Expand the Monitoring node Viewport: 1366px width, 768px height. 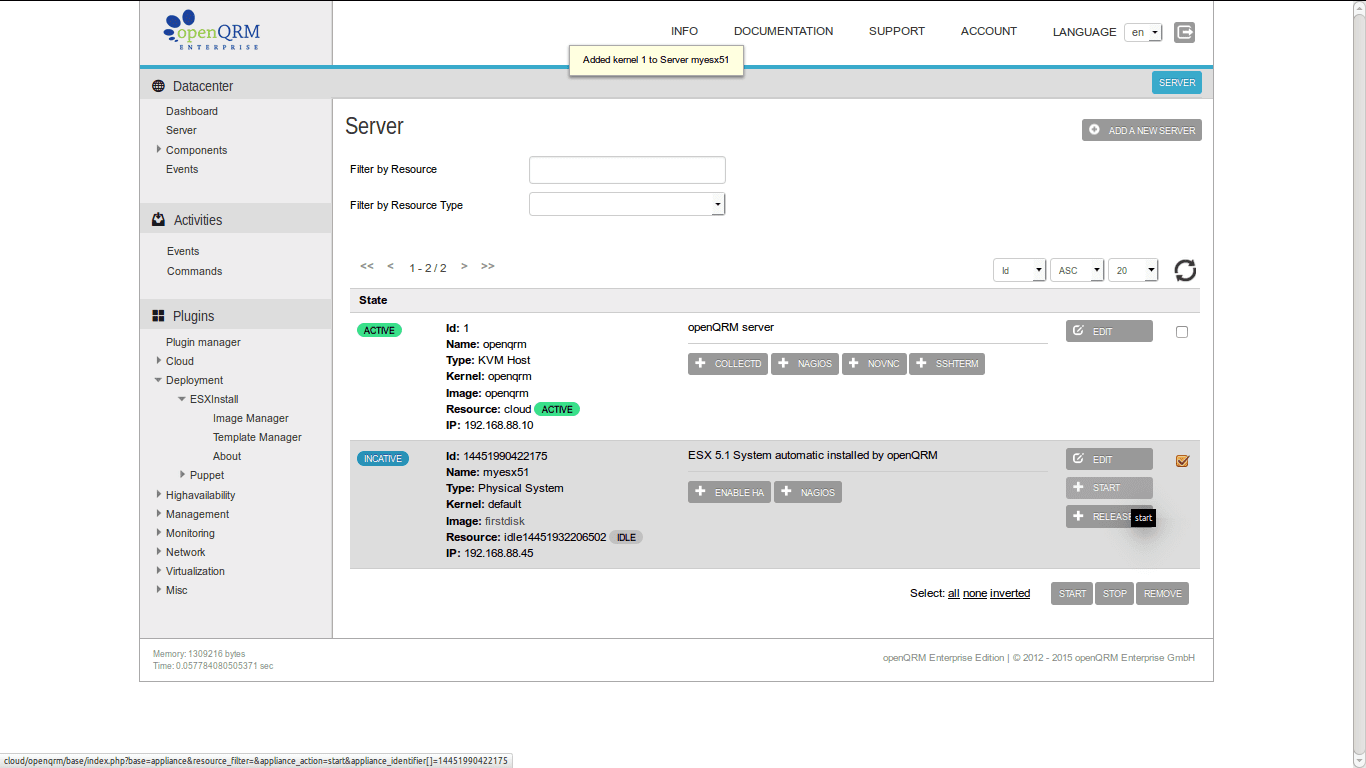pyautogui.click(x=159, y=532)
